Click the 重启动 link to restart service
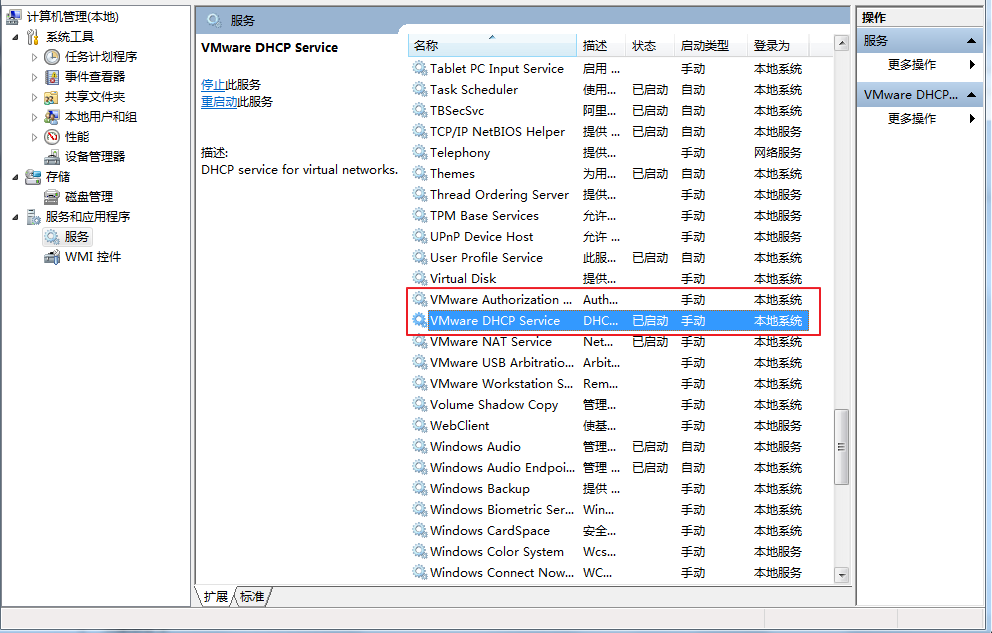 219,102
